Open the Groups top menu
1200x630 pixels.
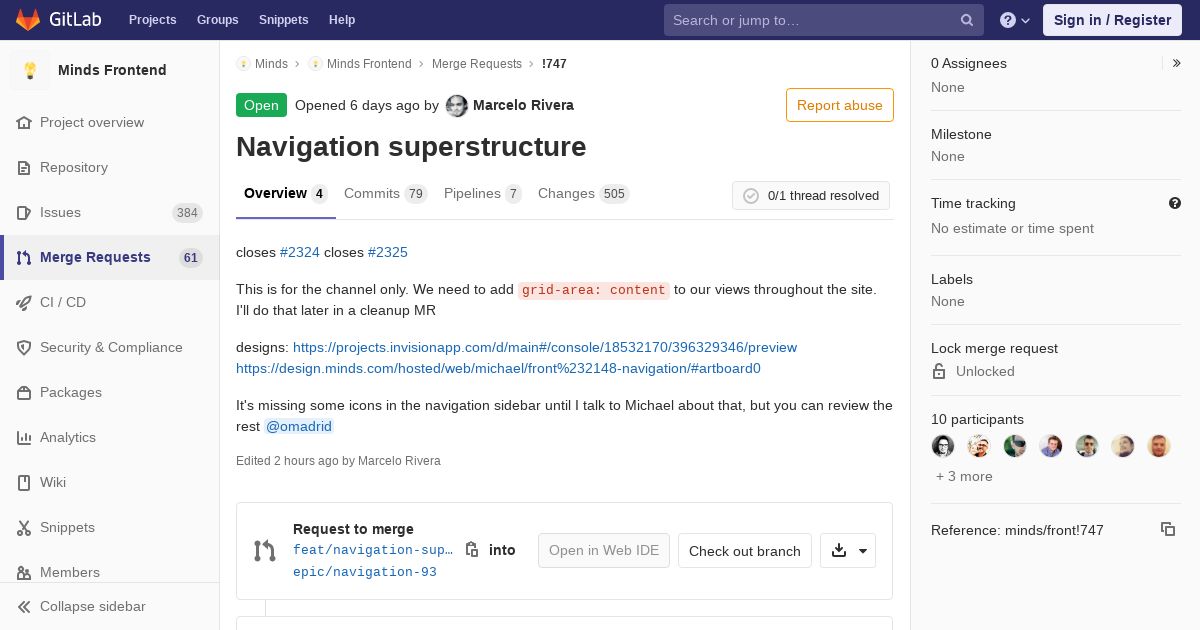pos(217,20)
